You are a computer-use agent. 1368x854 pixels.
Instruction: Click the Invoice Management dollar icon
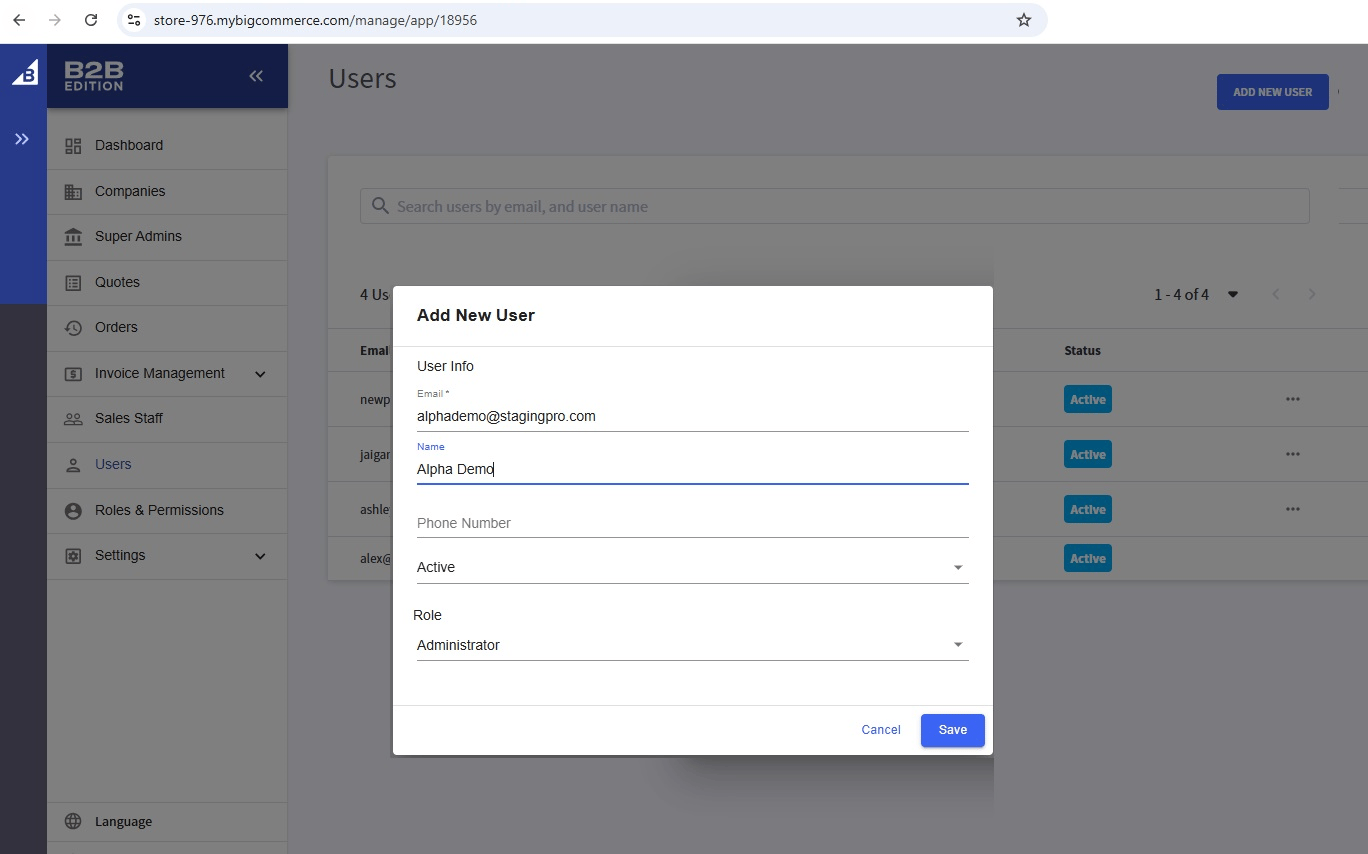click(73, 374)
